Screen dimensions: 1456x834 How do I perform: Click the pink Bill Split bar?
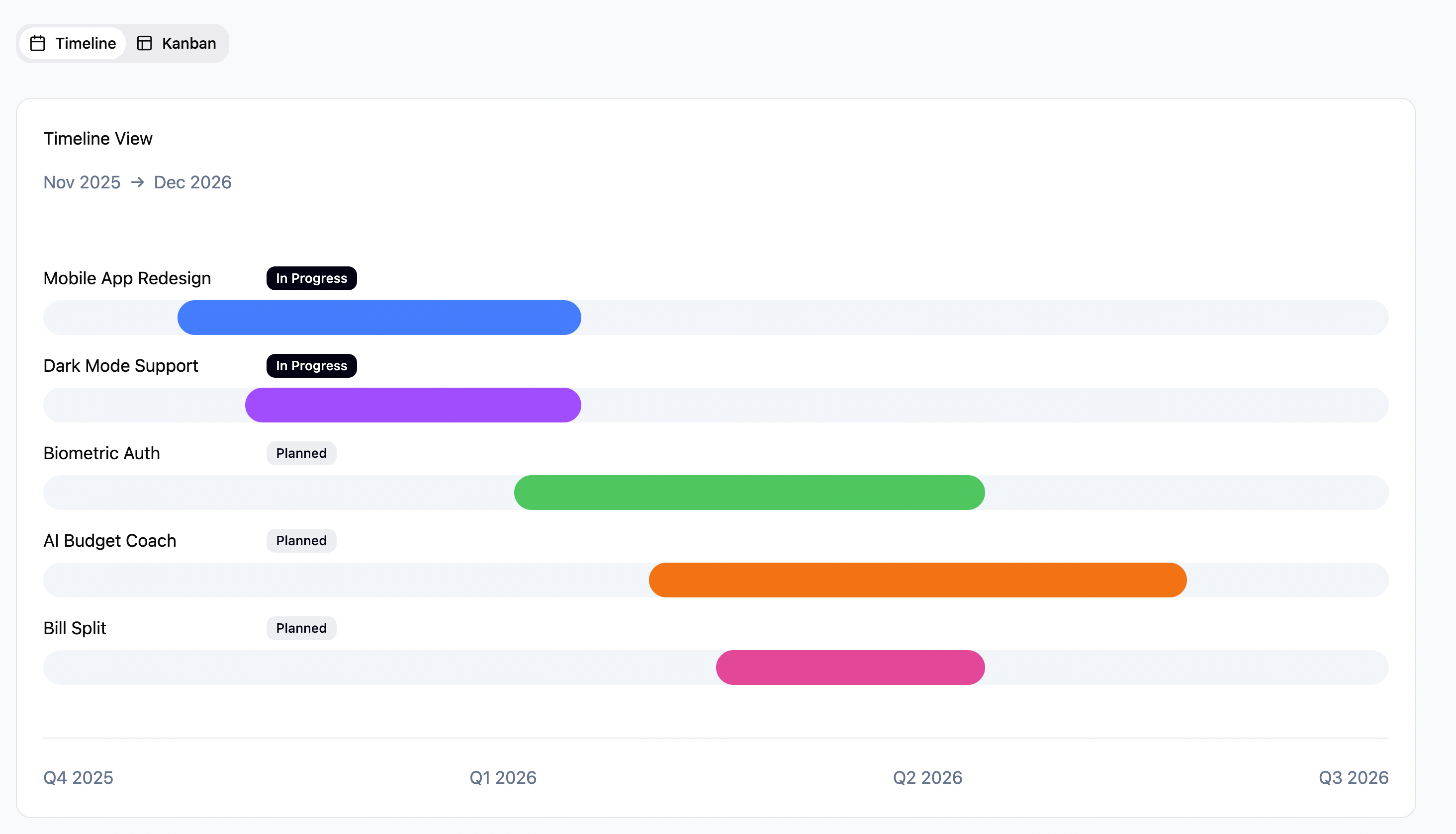click(850, 667)
